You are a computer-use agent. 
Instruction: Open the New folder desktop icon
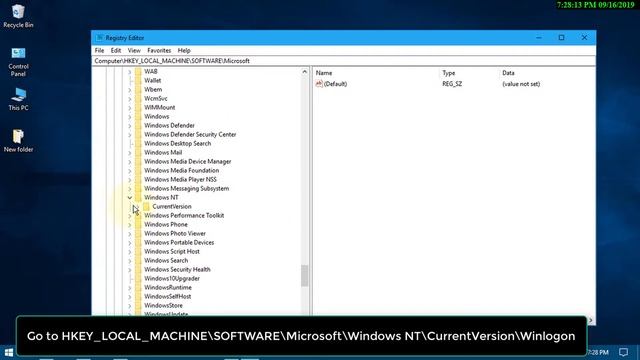[x=18, y=140]
